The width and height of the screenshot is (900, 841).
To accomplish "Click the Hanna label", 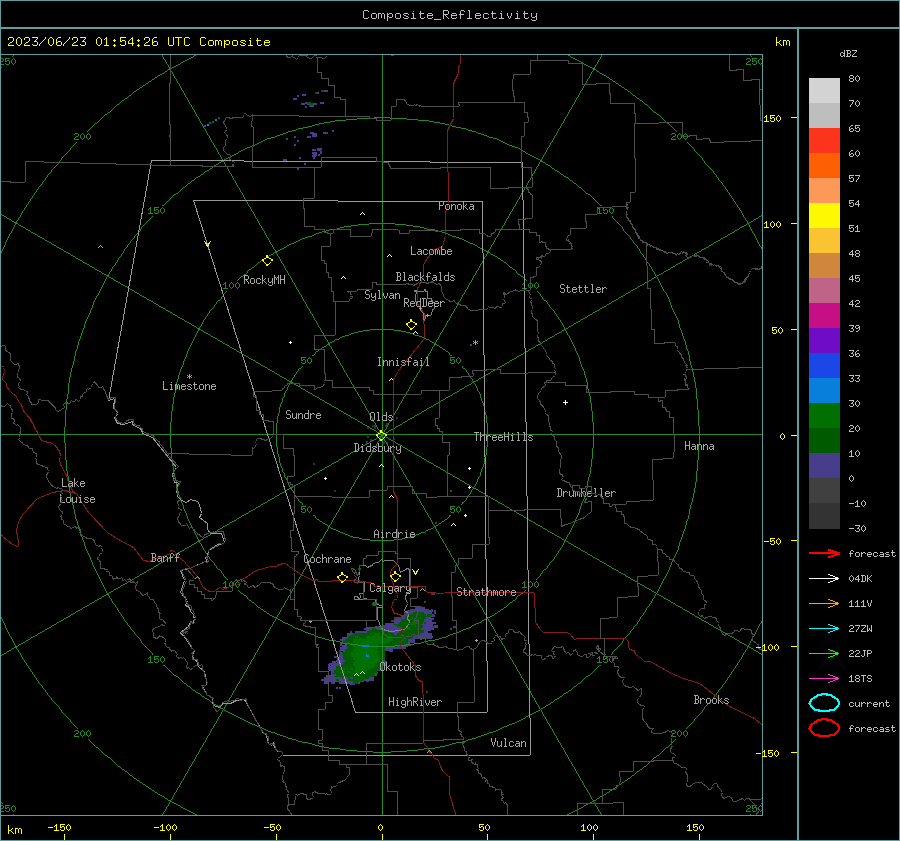I will [699, 446].
